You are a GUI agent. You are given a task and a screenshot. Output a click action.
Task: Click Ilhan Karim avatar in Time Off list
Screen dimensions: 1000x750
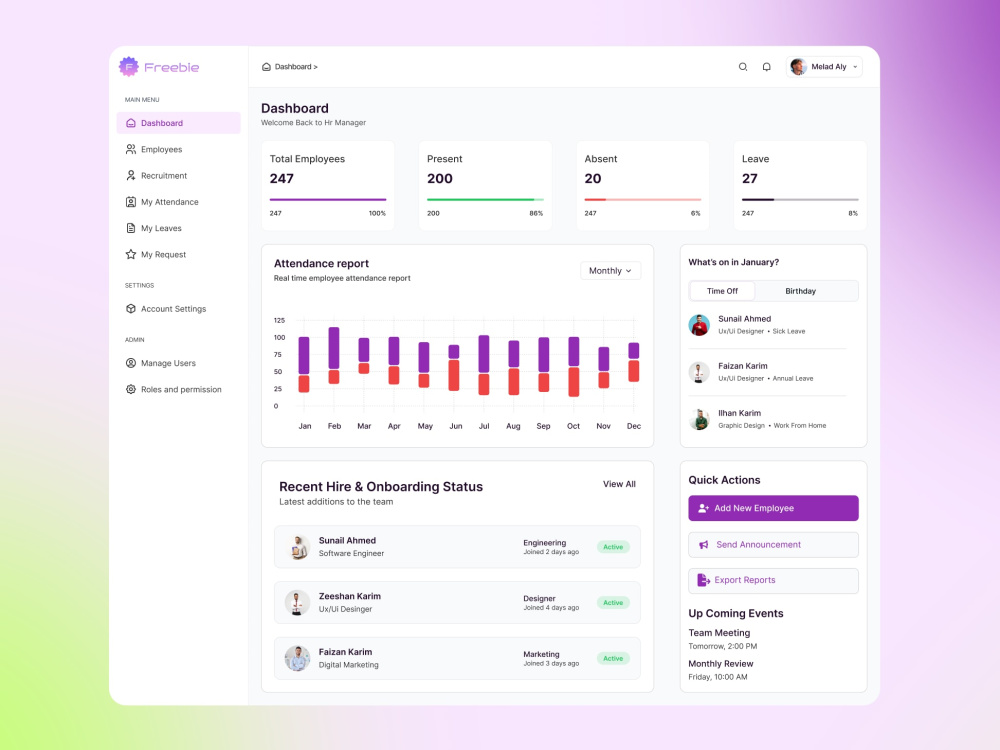[699, 419]
